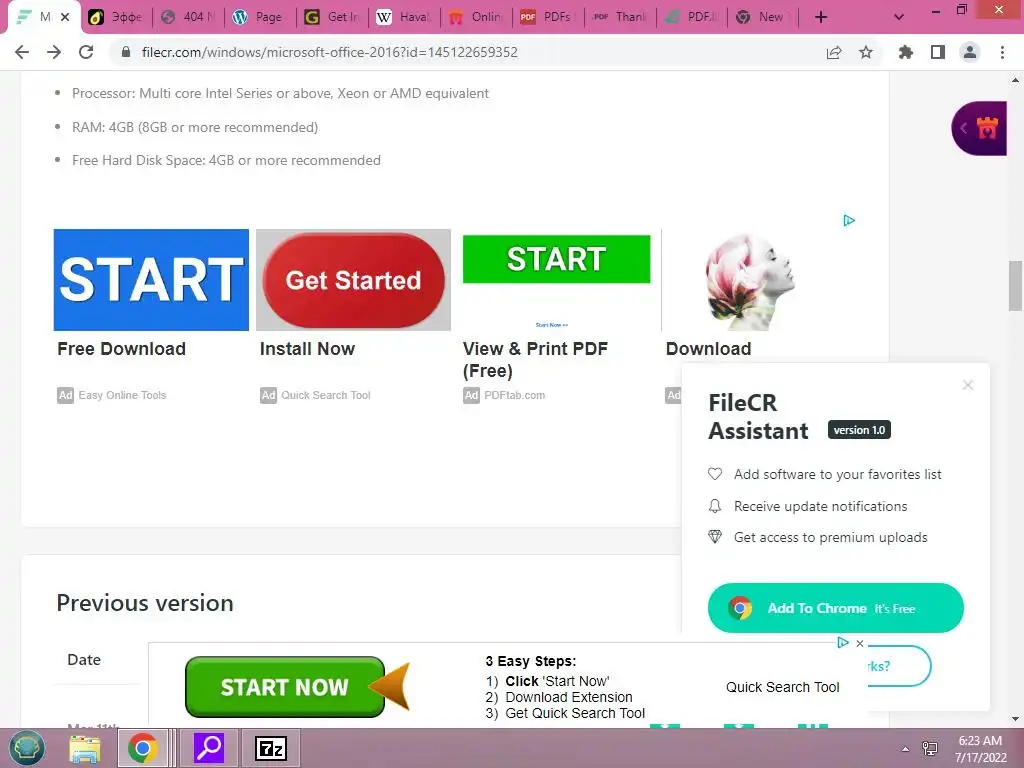Click the heart favorites icon
The height and width of the screenshot is (768, 1024).
pyautogui.click(x=715, y=474)
